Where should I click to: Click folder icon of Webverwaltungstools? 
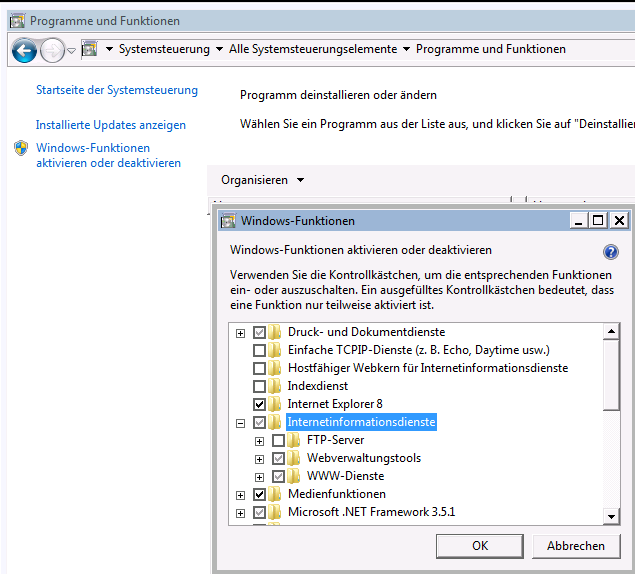point(294,458)
